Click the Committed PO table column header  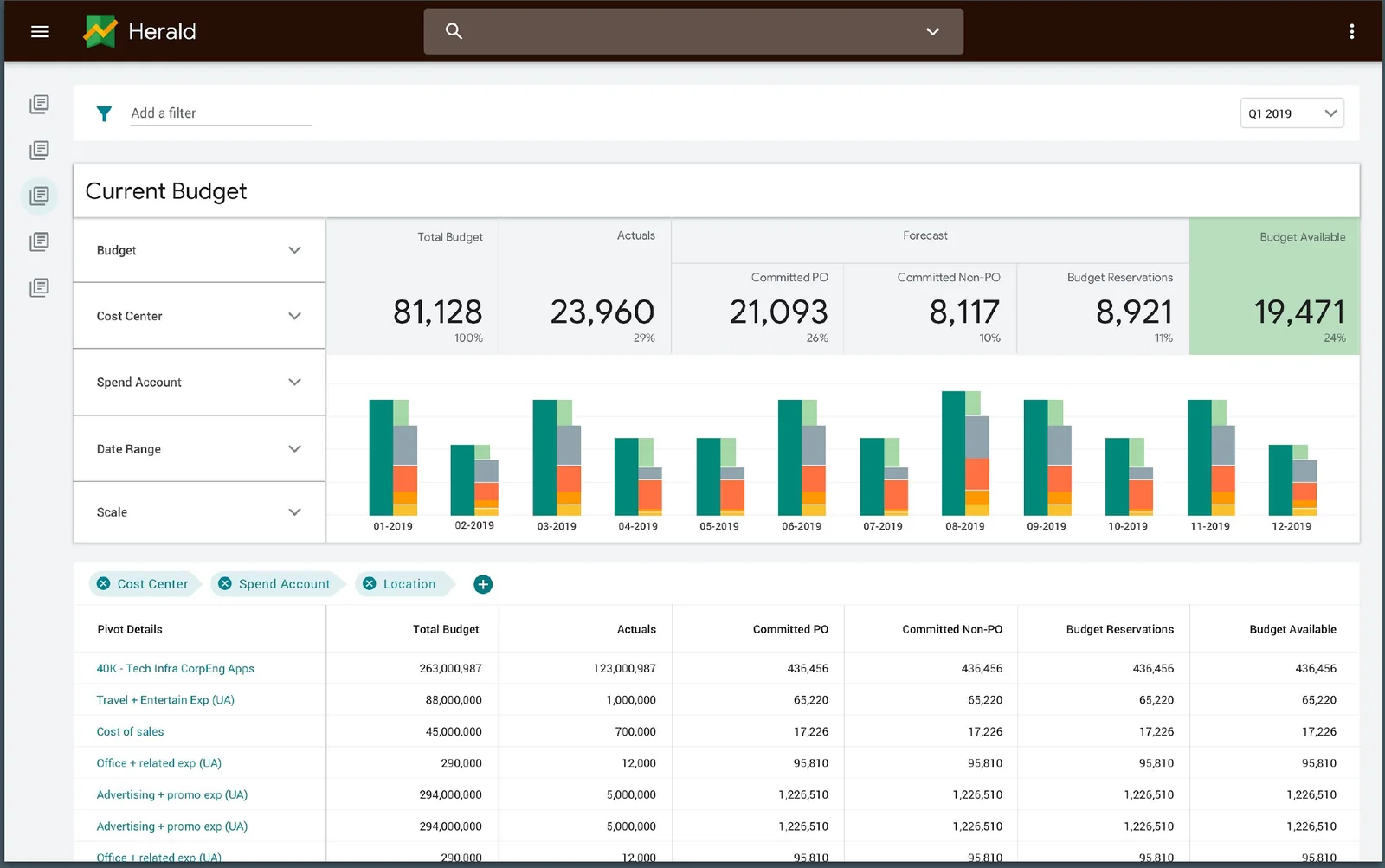(790, 629)
